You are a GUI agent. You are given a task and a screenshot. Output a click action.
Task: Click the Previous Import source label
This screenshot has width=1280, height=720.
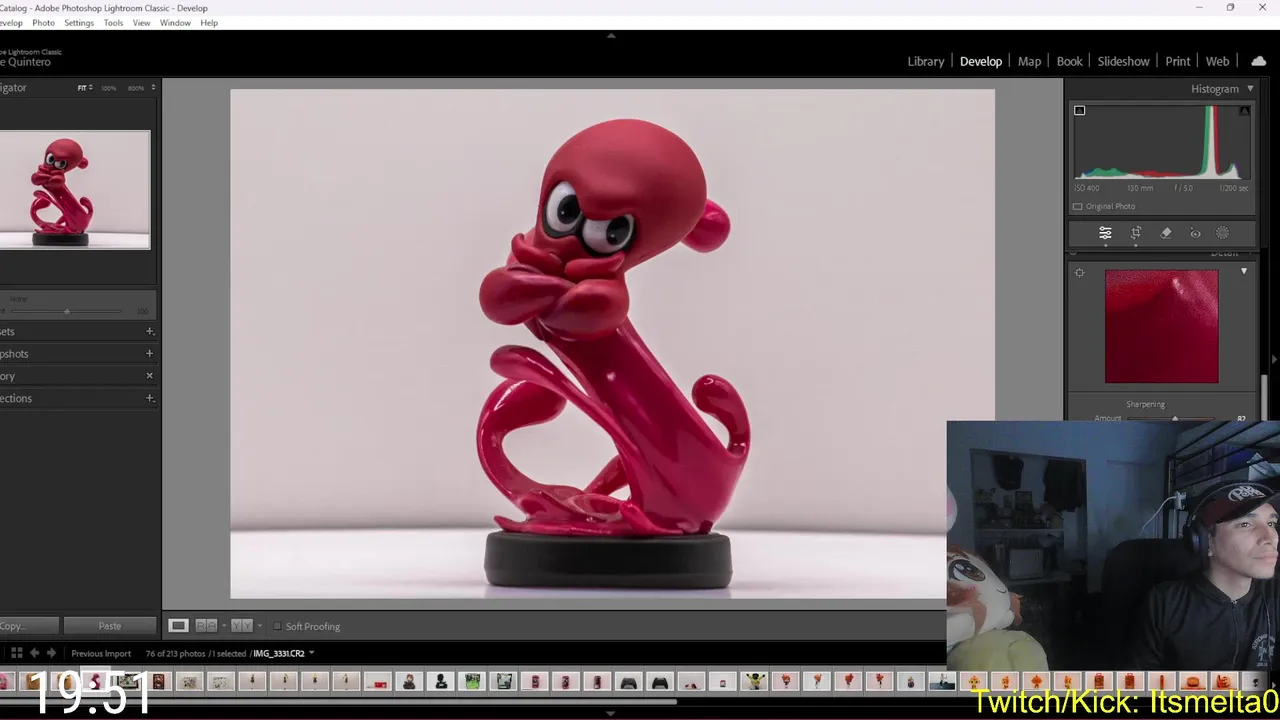coord(101,654)
